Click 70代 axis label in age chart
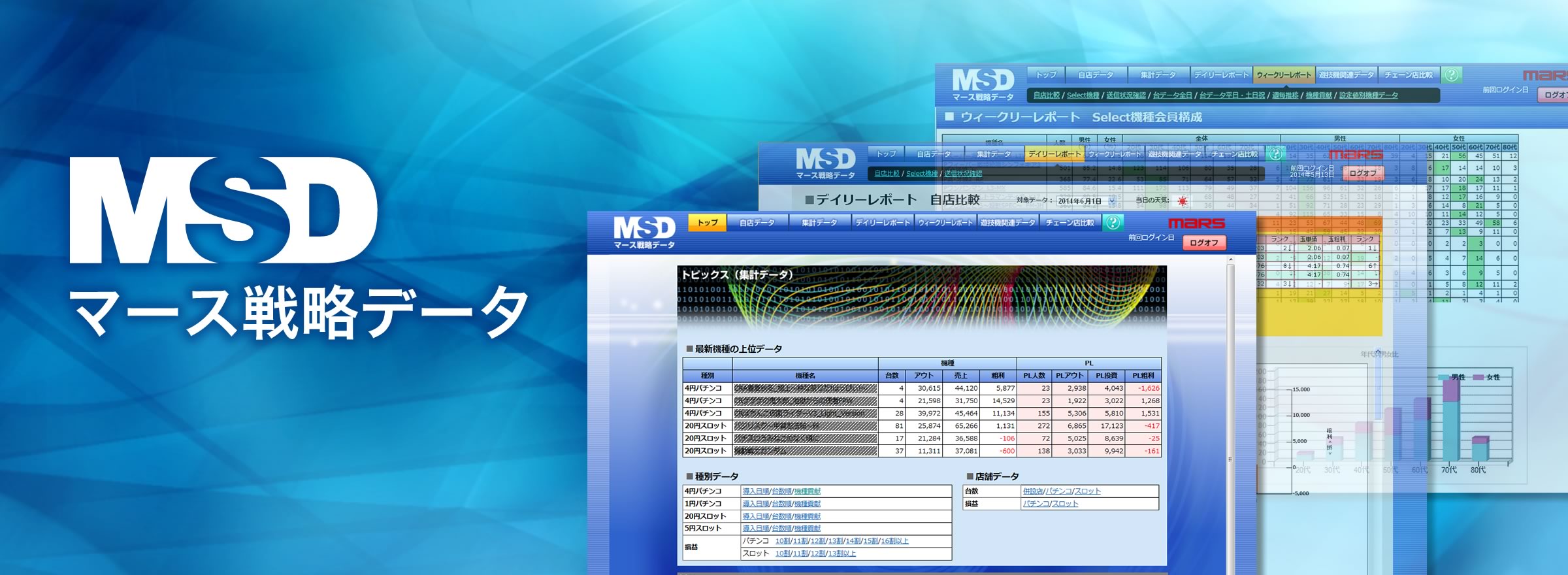The height and width of the screenshot is (575, 1568). (x=1448, y=470)
